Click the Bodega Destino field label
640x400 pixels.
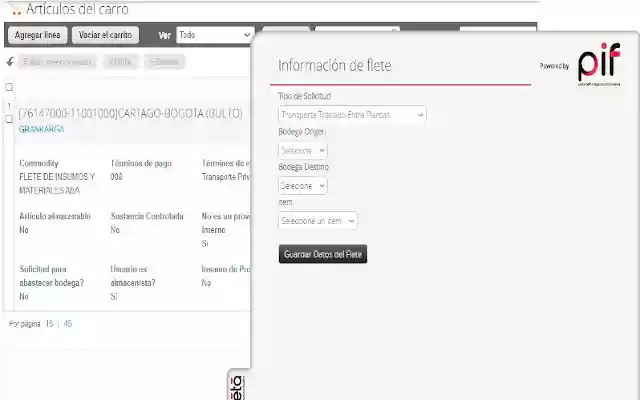[x=303, y=167]
